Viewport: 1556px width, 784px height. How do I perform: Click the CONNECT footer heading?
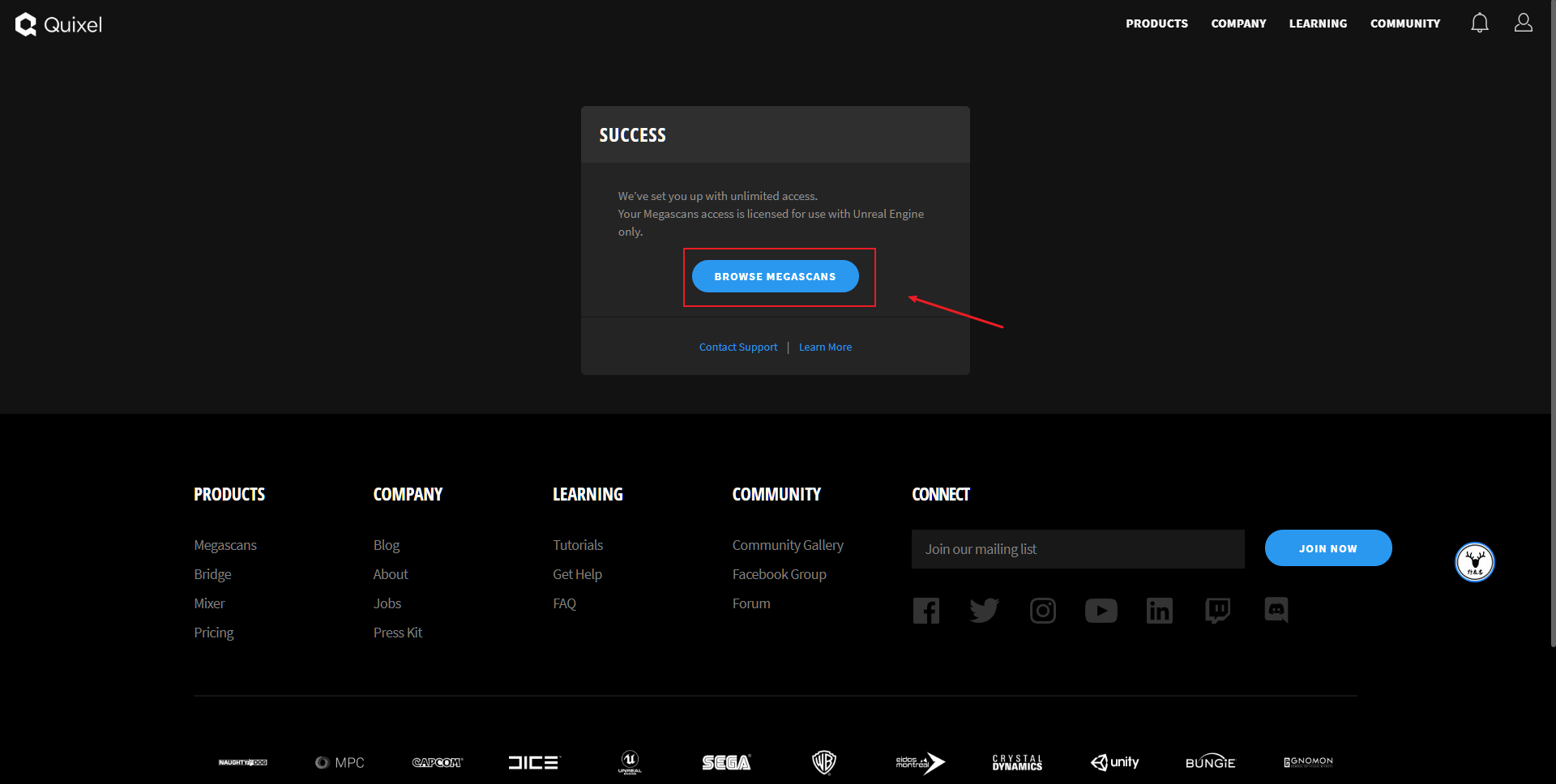click(941, 494)
